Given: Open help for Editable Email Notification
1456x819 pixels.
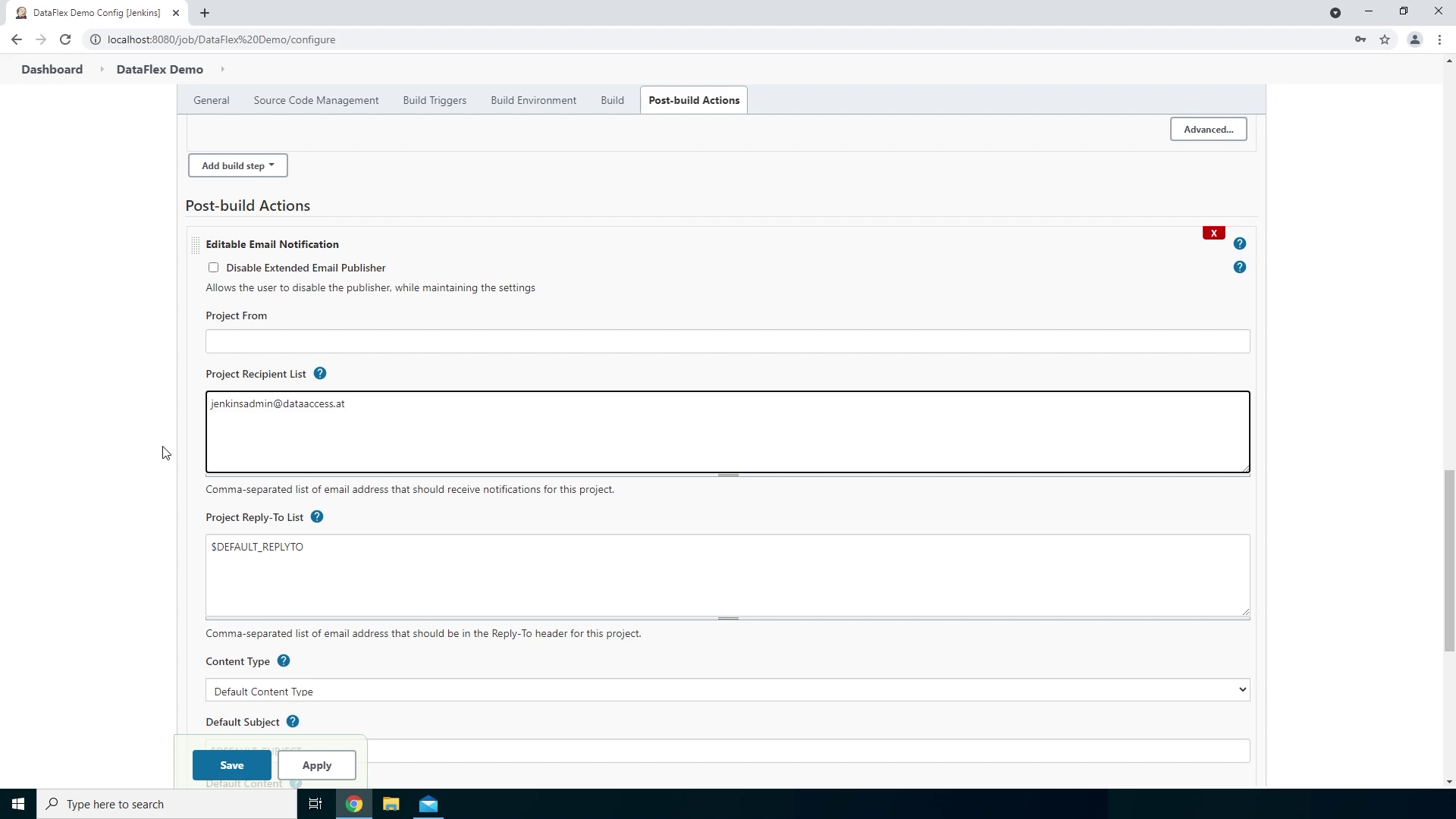Looking at the screenshot, I should 1239,244.
